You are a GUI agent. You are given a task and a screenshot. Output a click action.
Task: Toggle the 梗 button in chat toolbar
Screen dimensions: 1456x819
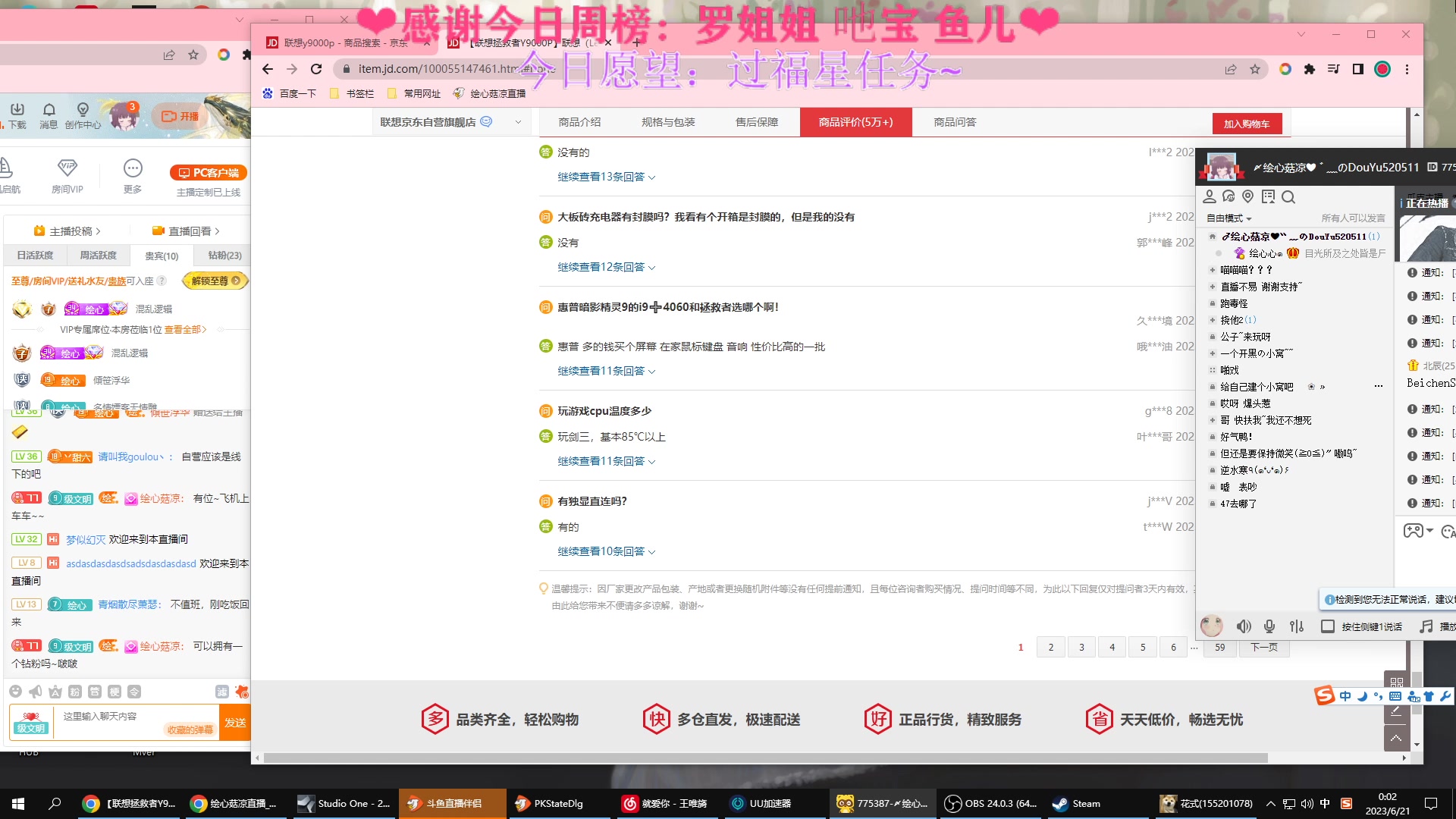point(114,692)
